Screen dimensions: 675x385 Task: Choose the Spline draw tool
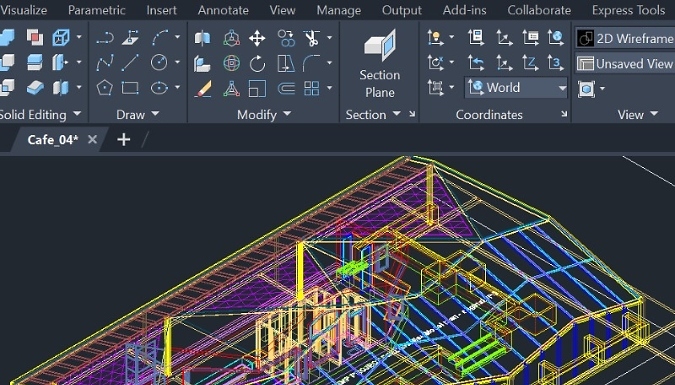click(105, 62)
